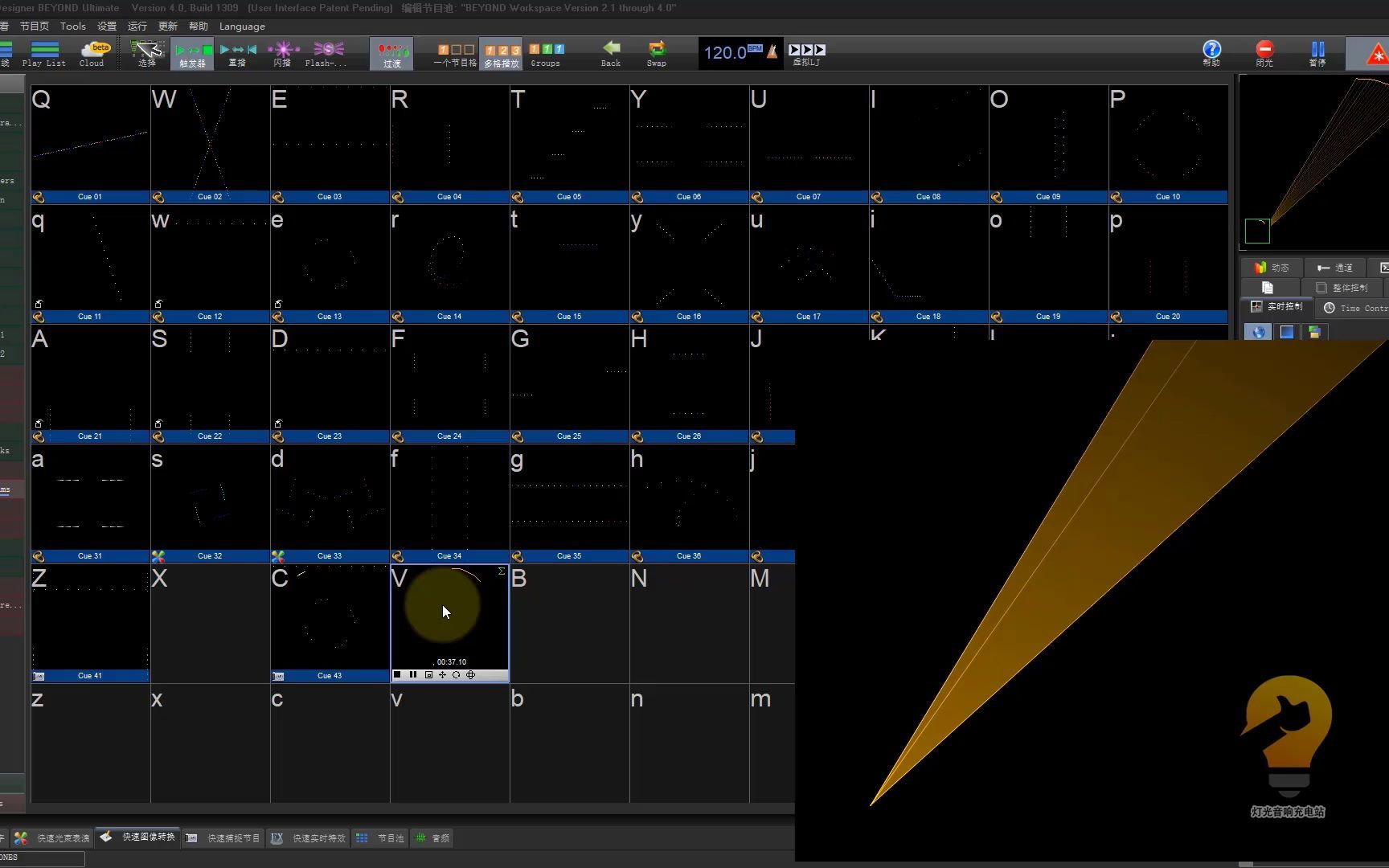Trigger Cue 32 thumbnail (s)
This screenshot has width=1389, height=868.
click(210, 498)
